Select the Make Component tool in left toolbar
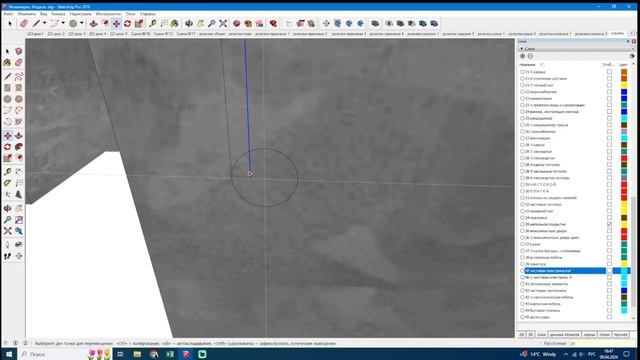Viewport: 640px width, 360px height. (19, 51)
